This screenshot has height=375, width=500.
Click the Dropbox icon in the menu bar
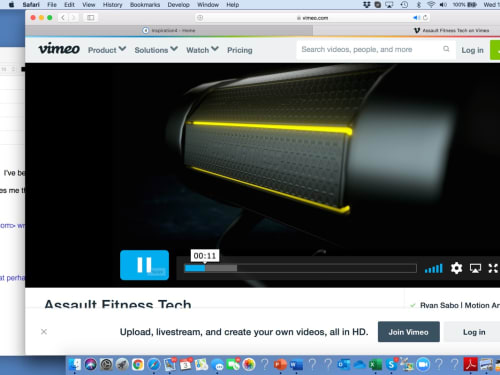(366, 5)
